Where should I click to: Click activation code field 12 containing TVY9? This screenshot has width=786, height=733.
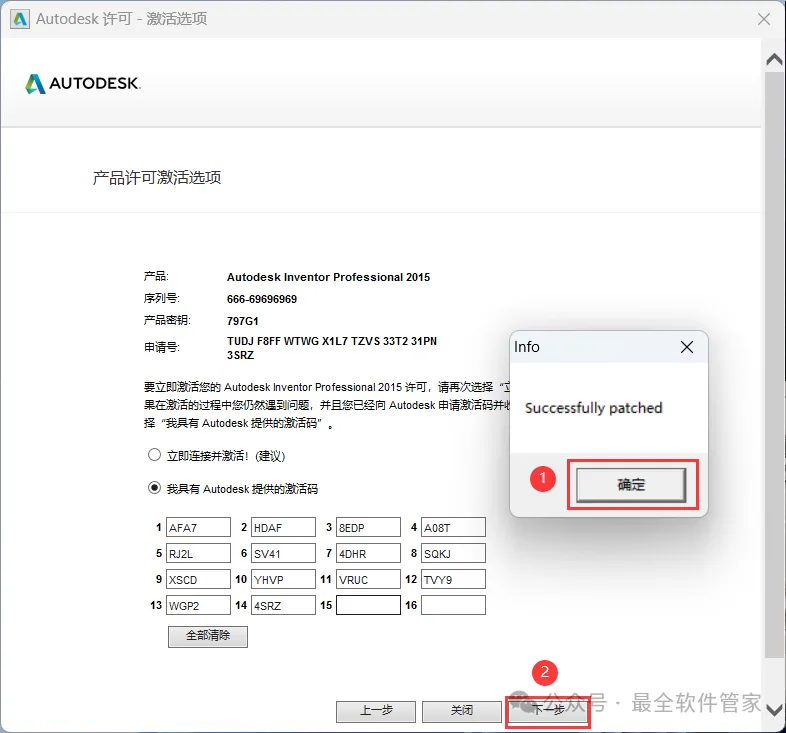pyautogui.click(x=453, y=580)
